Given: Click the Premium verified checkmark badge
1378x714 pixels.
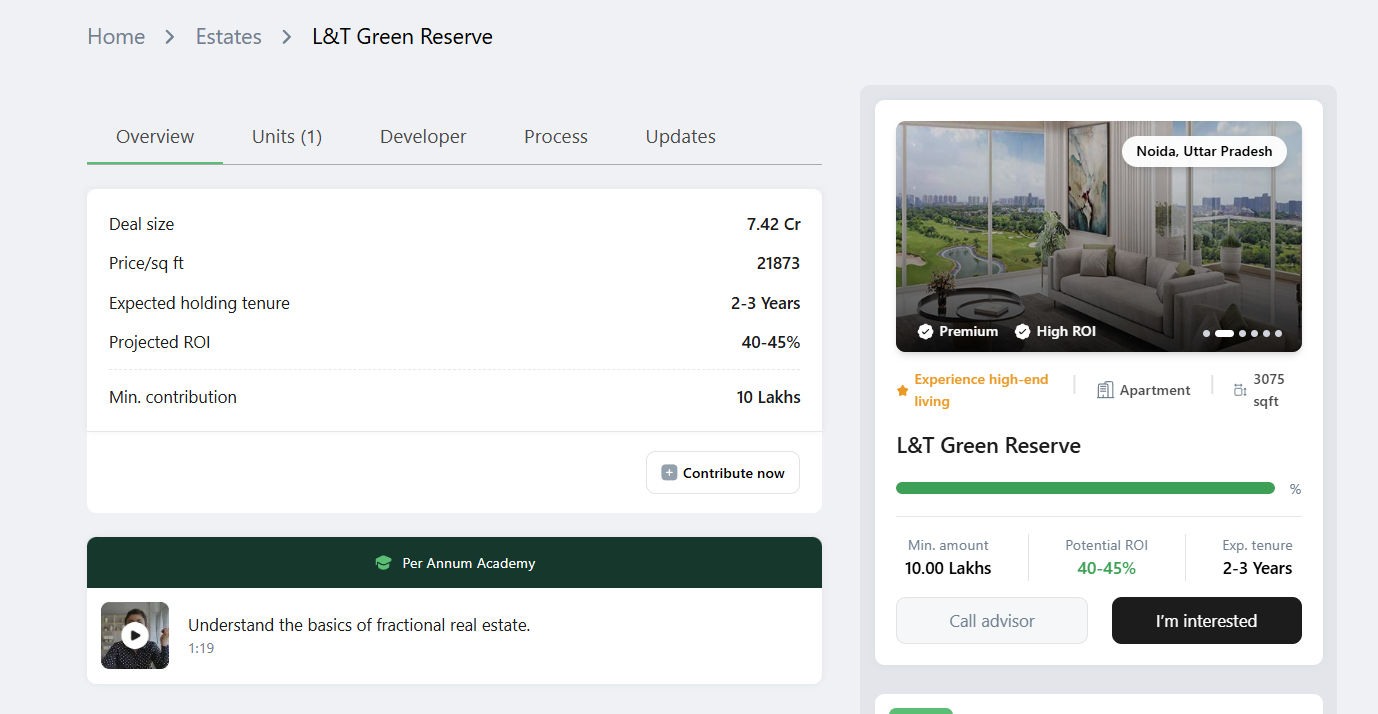Looking at the screenshot, I should [925, 331].
